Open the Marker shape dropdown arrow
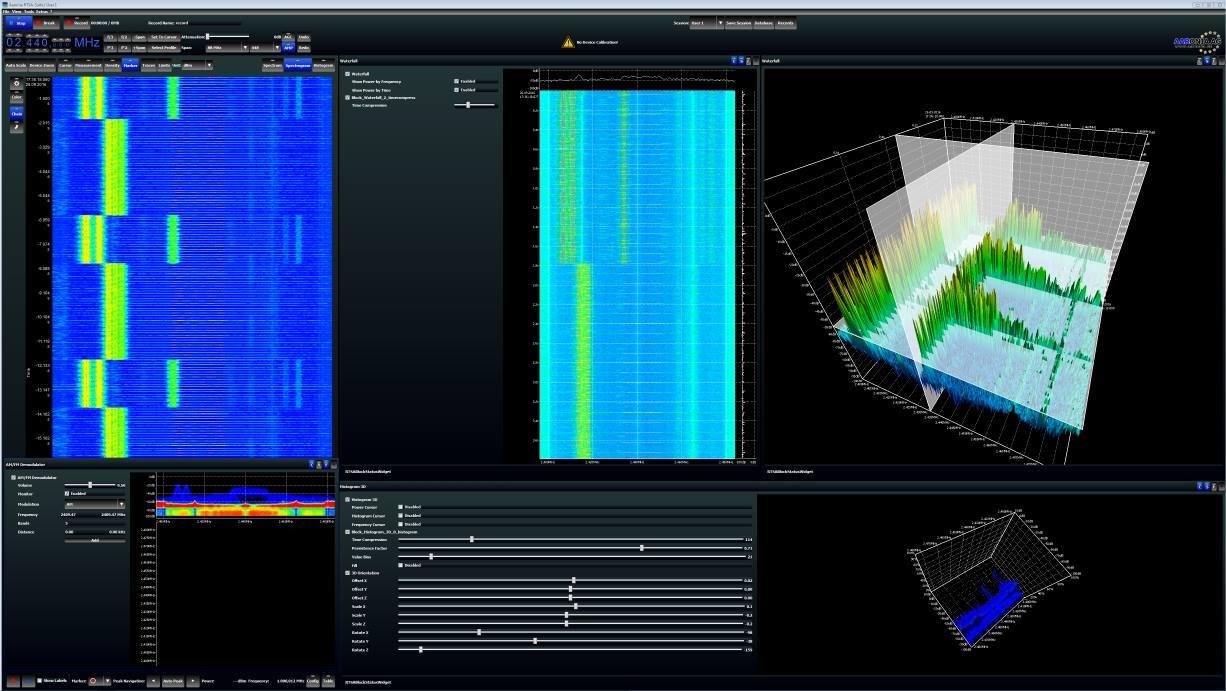 click(108, 681)
